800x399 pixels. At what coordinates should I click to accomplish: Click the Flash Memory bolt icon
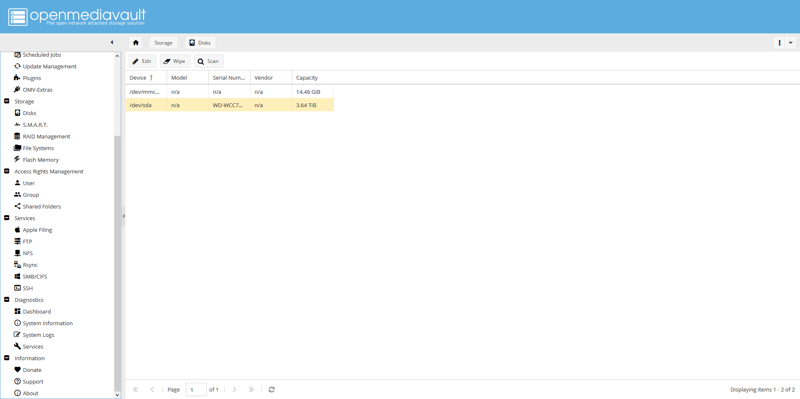pos(17,160)
